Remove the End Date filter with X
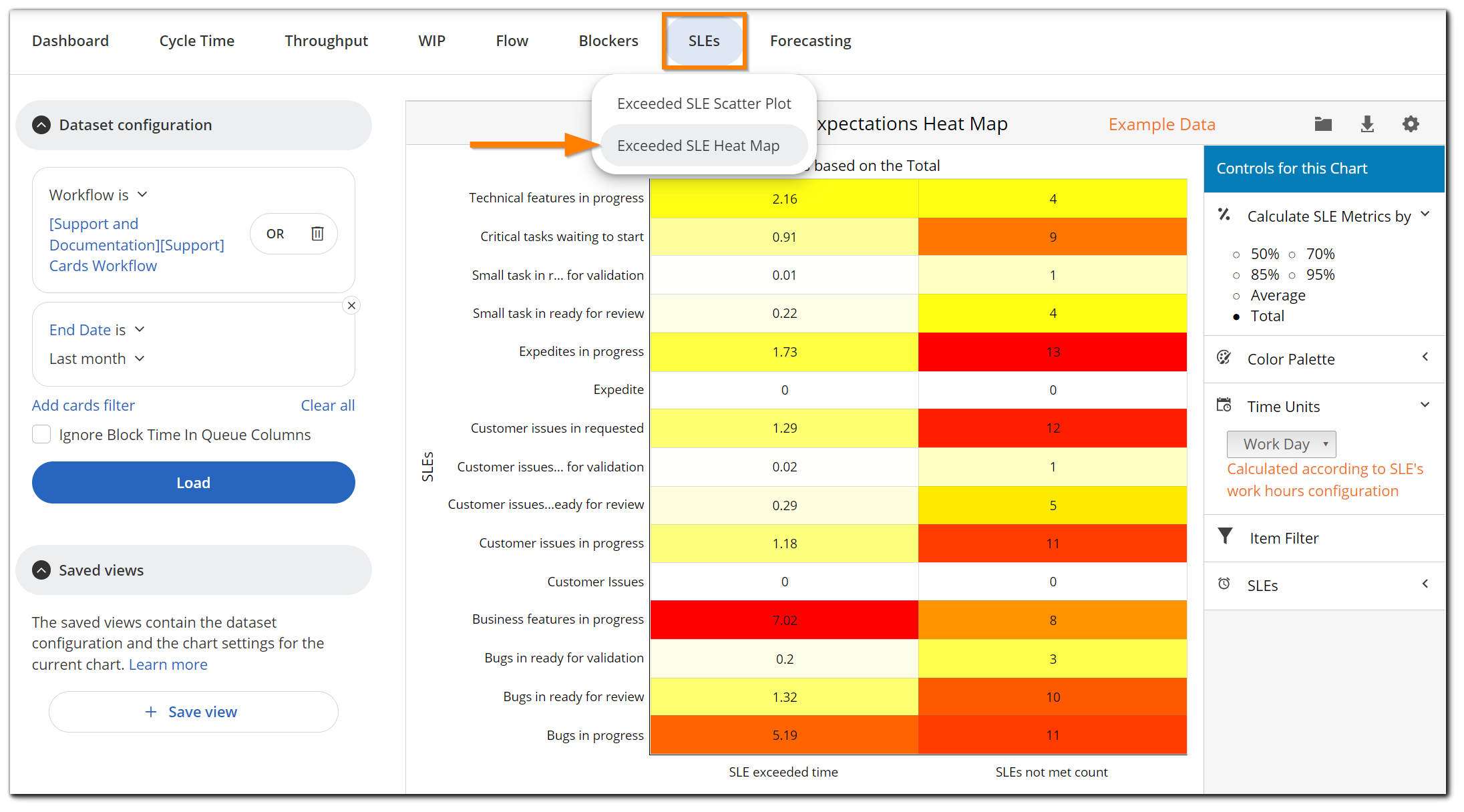Viewport: 1464px width, 812px height. point(351,305)
